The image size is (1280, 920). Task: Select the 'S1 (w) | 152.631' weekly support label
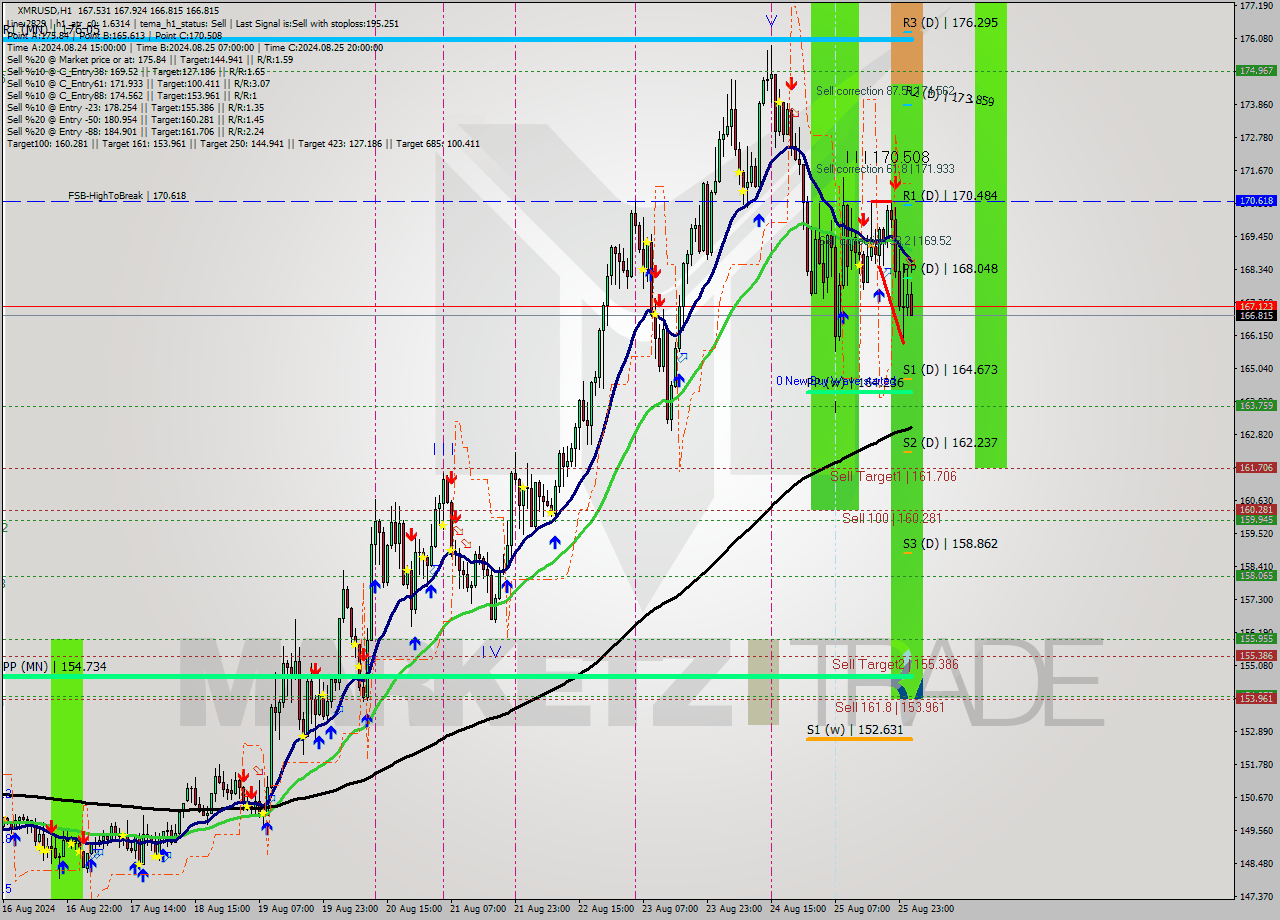point(855,730)
